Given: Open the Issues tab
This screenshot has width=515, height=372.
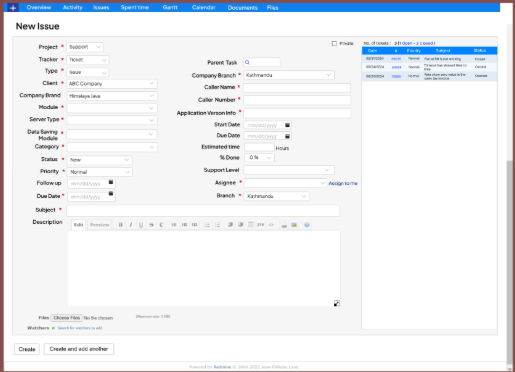Looking at the screenshot, I should click(101, 7).
